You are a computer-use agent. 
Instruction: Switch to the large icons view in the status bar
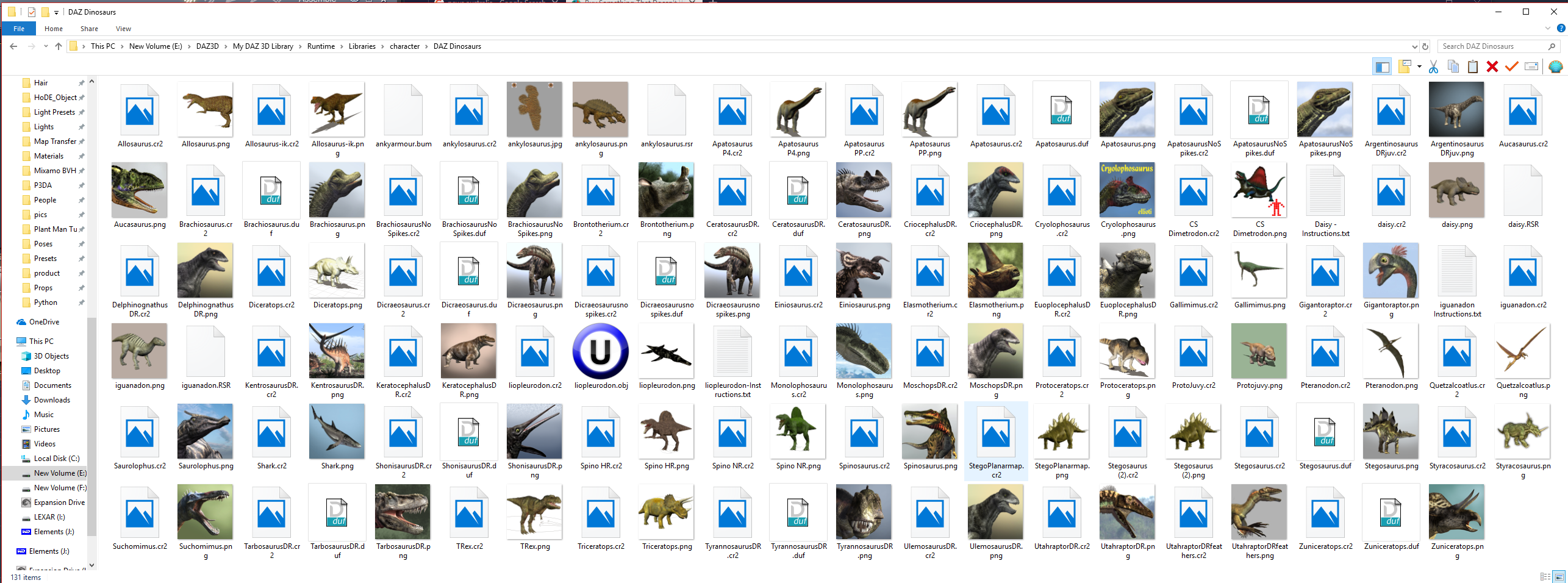pos(1559,576)
